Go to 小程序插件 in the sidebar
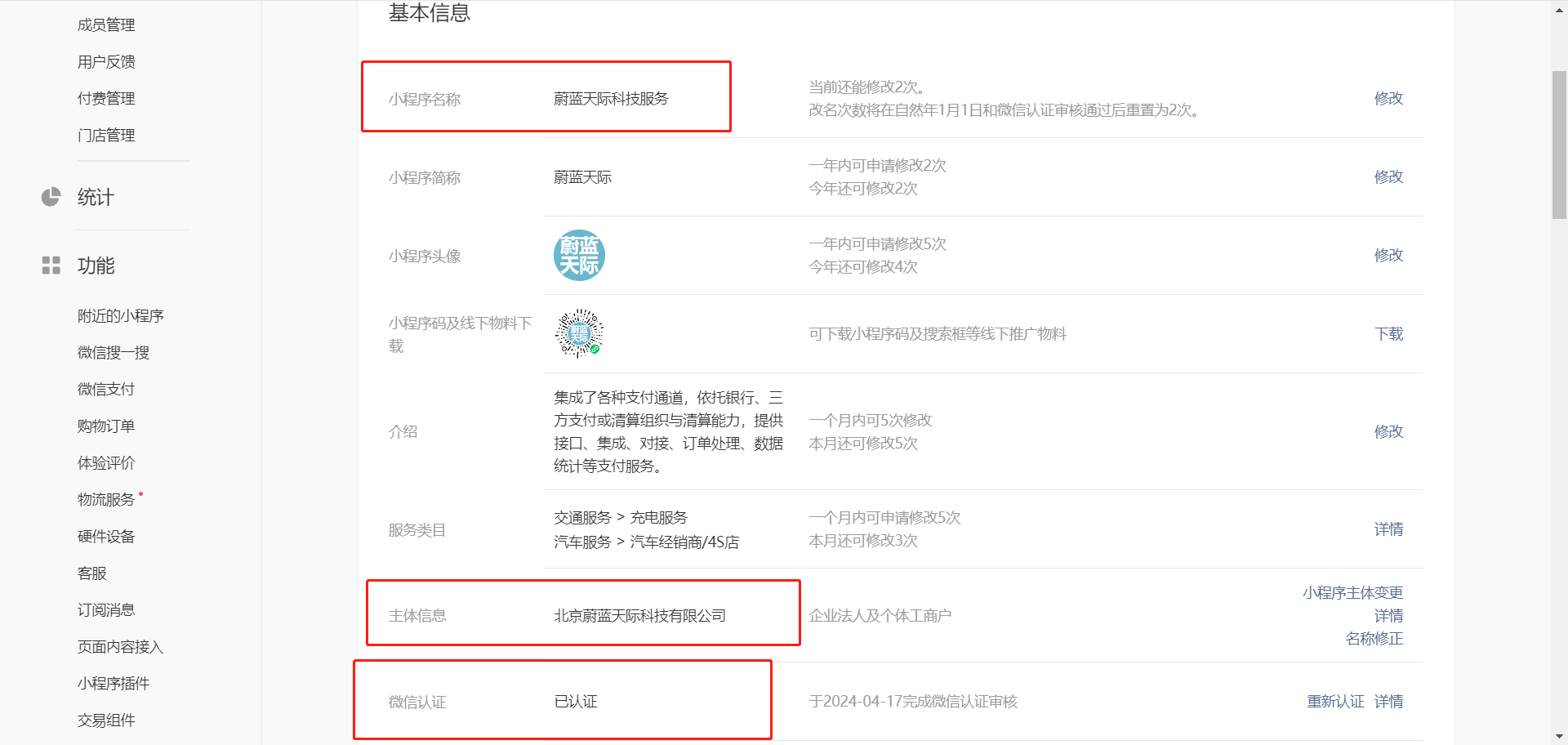This screenshot has height=745, width=1568. pyautogui.click(x=114, y=684)
